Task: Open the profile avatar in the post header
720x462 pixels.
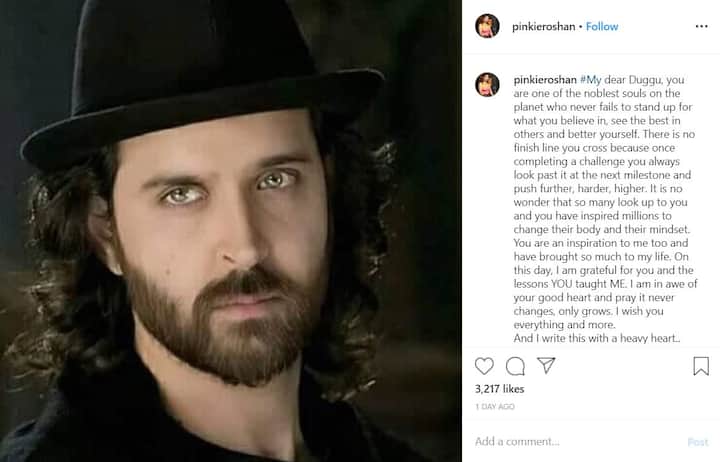Action: 487,27
